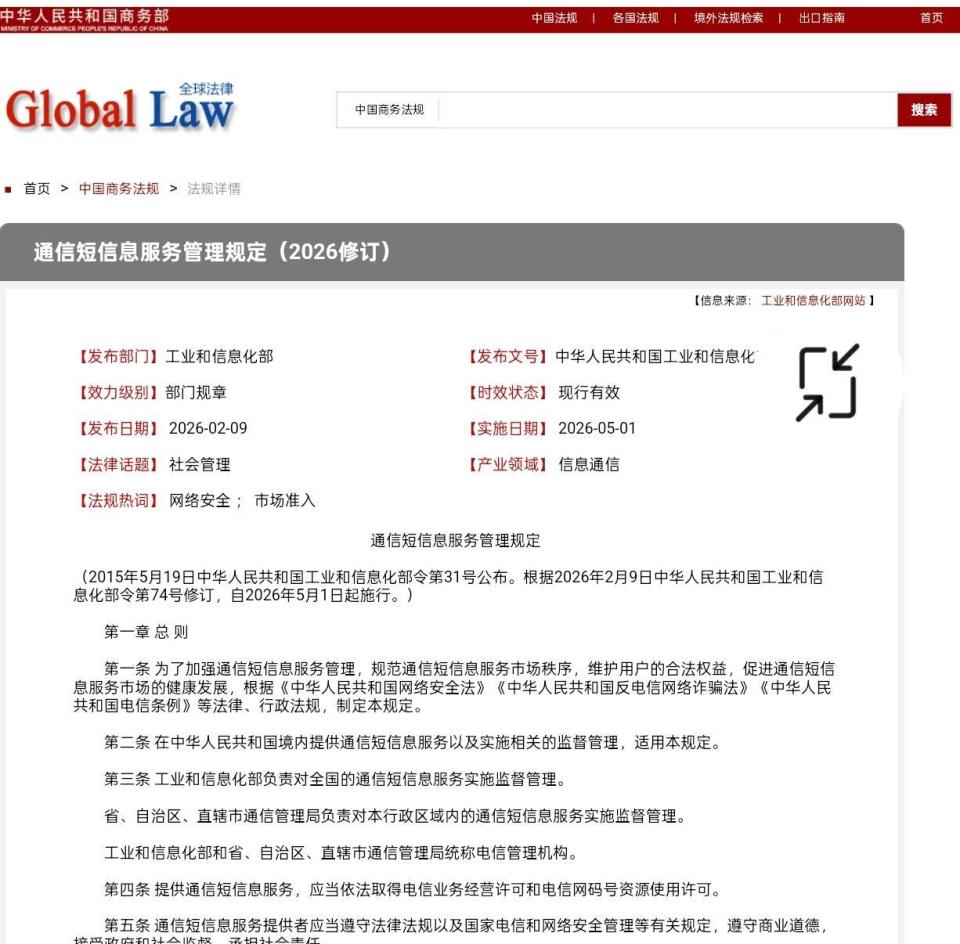Open the 中国商务法规 search category selector
Image resolution: width=960 pixels, height=944 pixels.
pyautogui.click(x=389, y=110)
